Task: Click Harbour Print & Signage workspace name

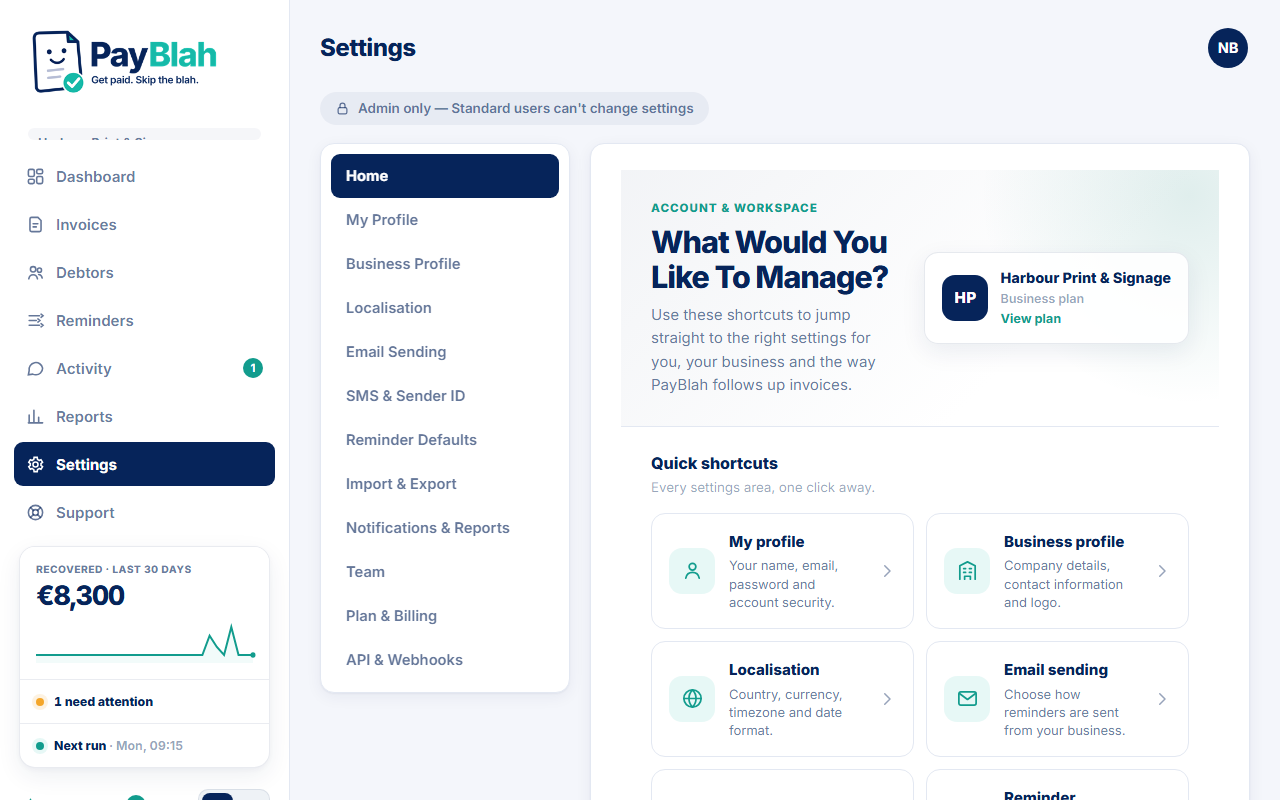Action: point(1086,278)
